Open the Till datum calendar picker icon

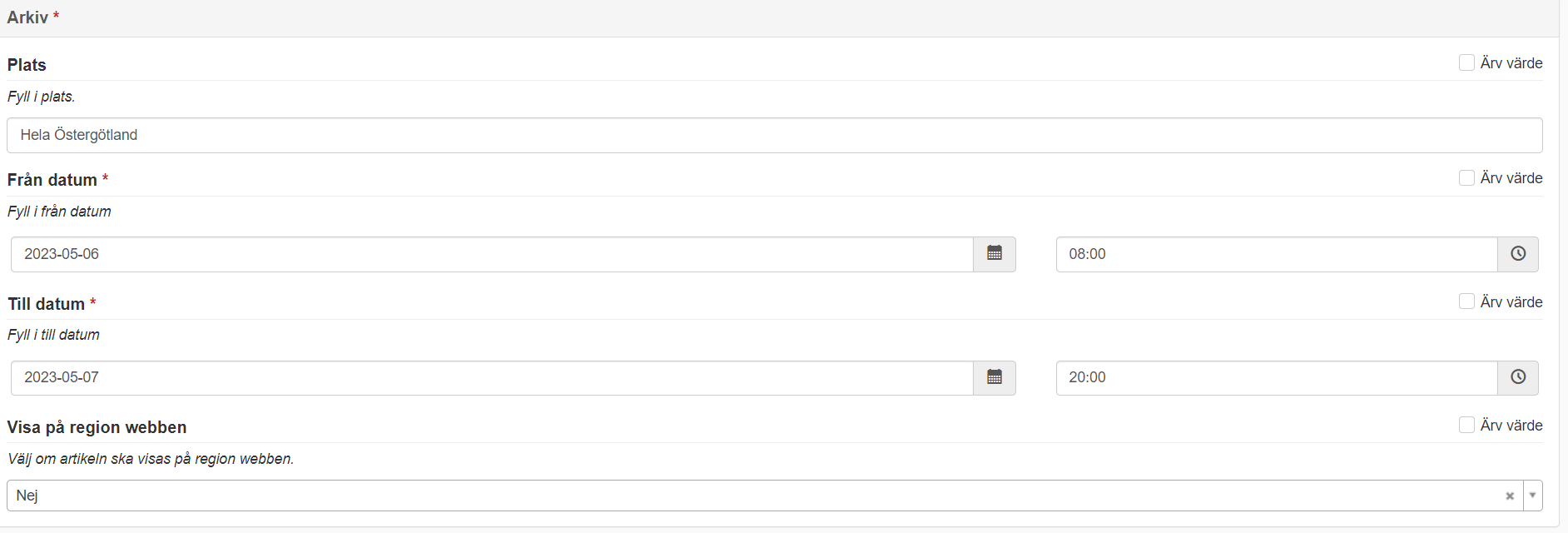click(994, 377)
